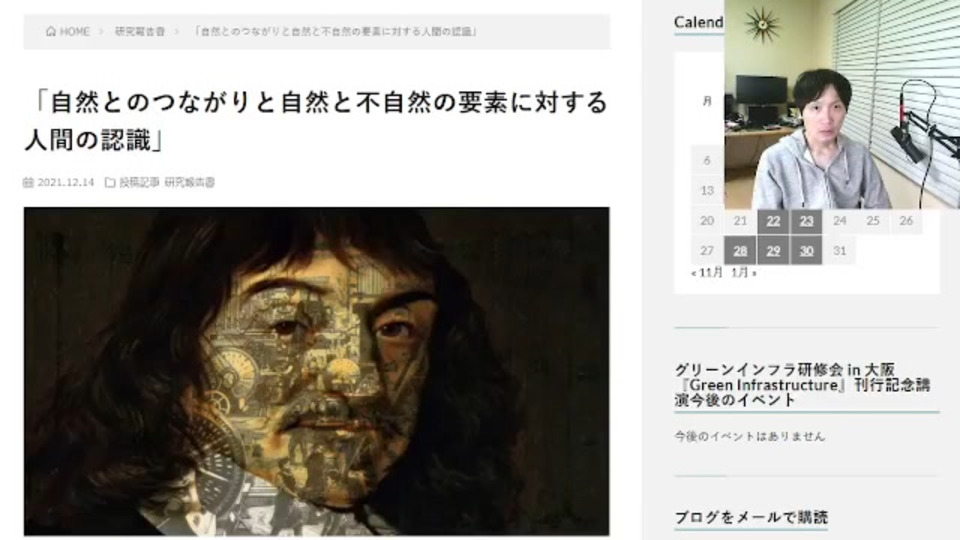The width and height of the screenshot is (960, 540).
Task: Go to next month 1月 »
Action: [x=744, y=272]
